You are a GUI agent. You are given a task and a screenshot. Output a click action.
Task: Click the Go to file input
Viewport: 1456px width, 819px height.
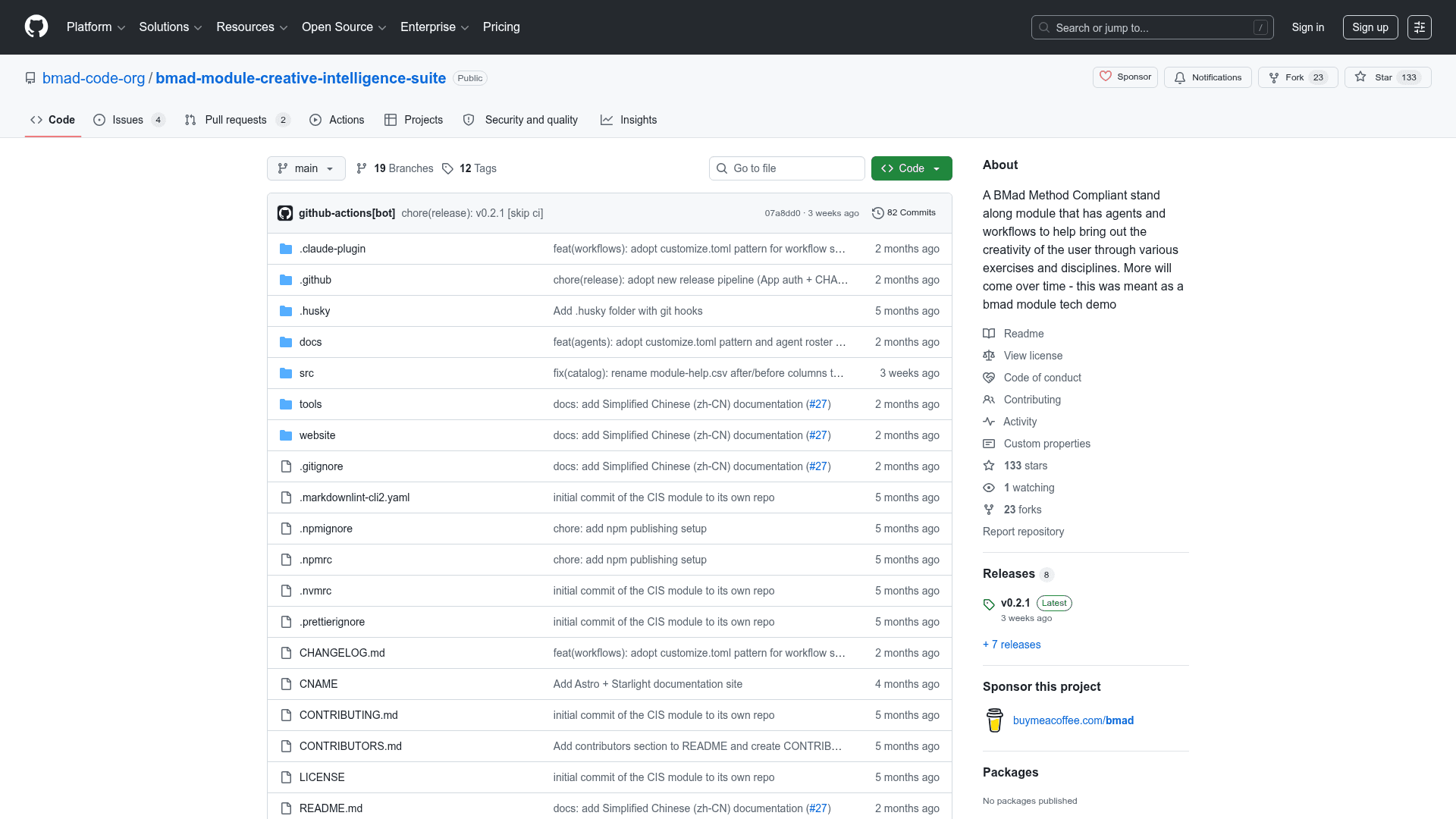point(787,168)
